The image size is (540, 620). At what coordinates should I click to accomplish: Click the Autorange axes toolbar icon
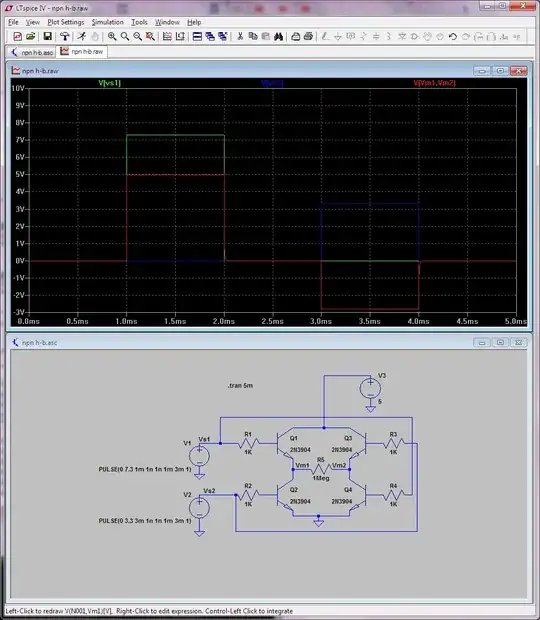(x=167, y=36)
